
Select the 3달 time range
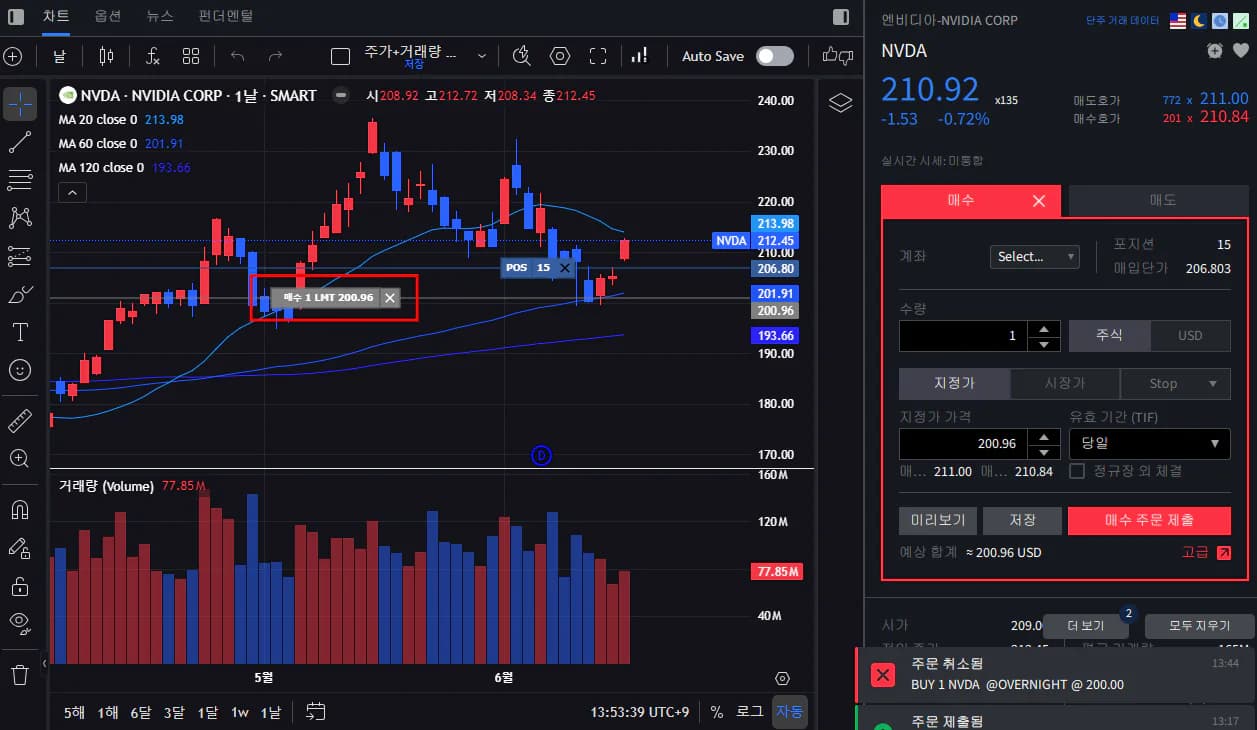pyautogui.click(x=174, y=713)
